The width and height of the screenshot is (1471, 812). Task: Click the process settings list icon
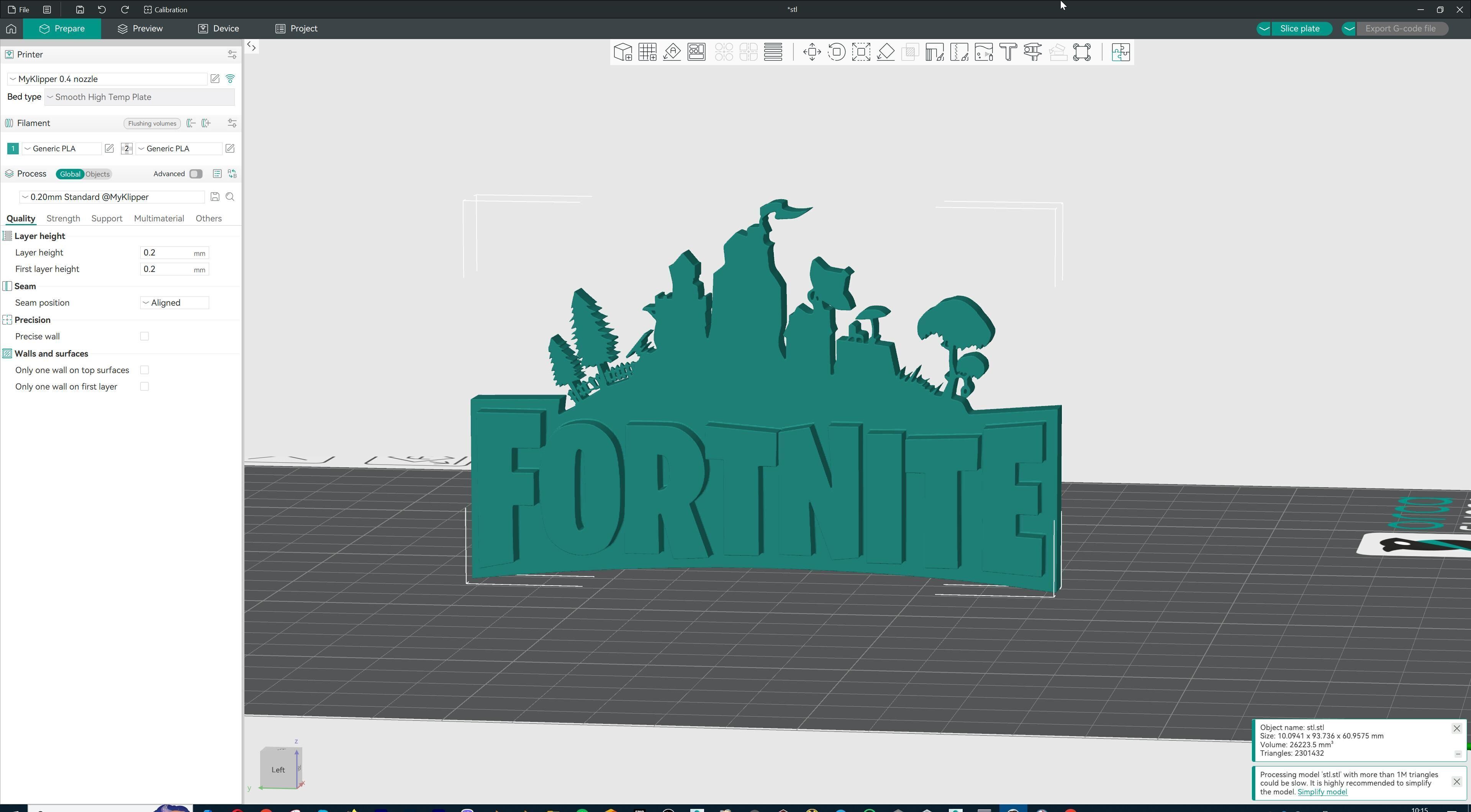217,174
